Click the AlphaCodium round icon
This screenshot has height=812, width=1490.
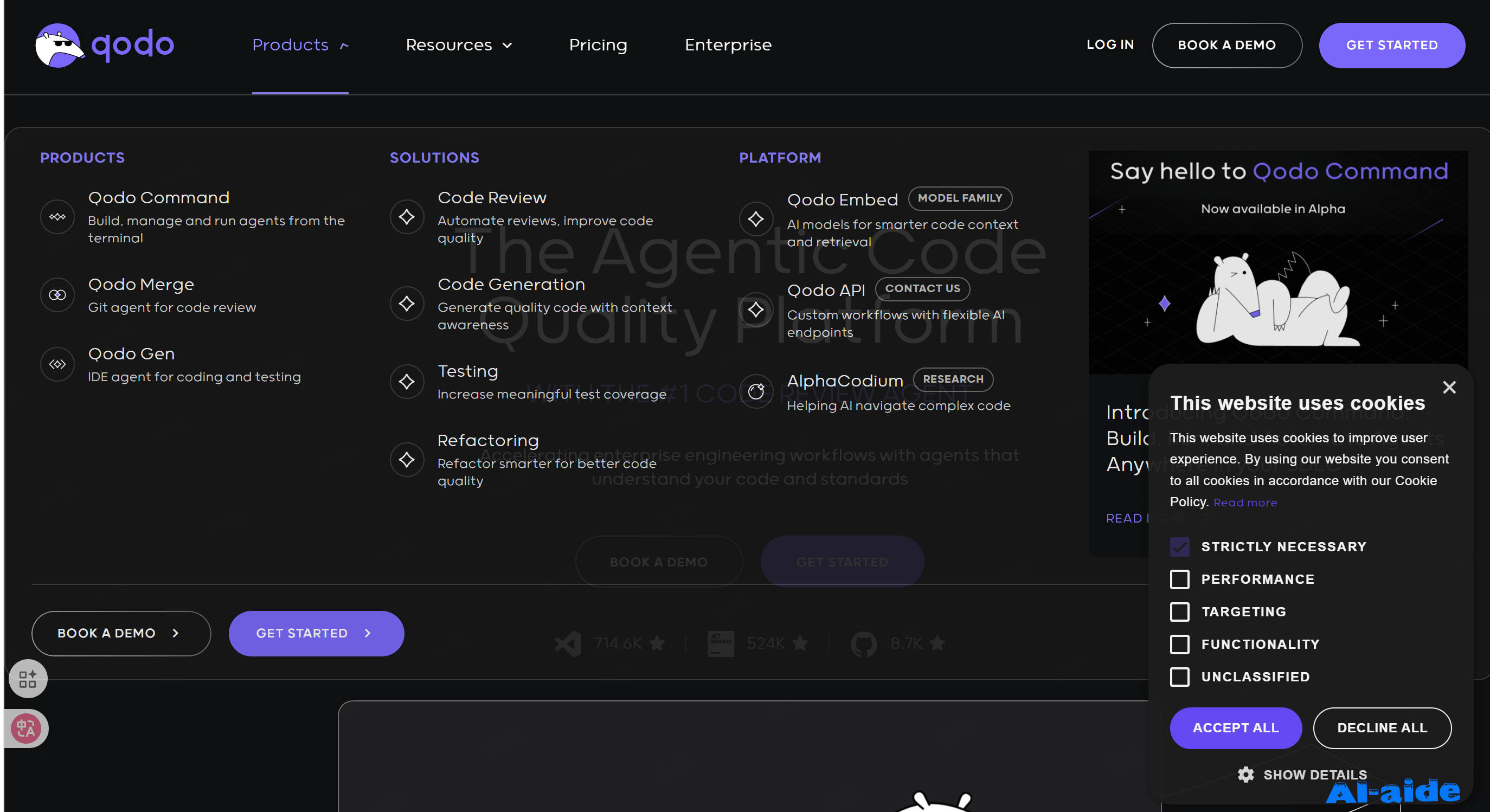[x=756, y=391]
